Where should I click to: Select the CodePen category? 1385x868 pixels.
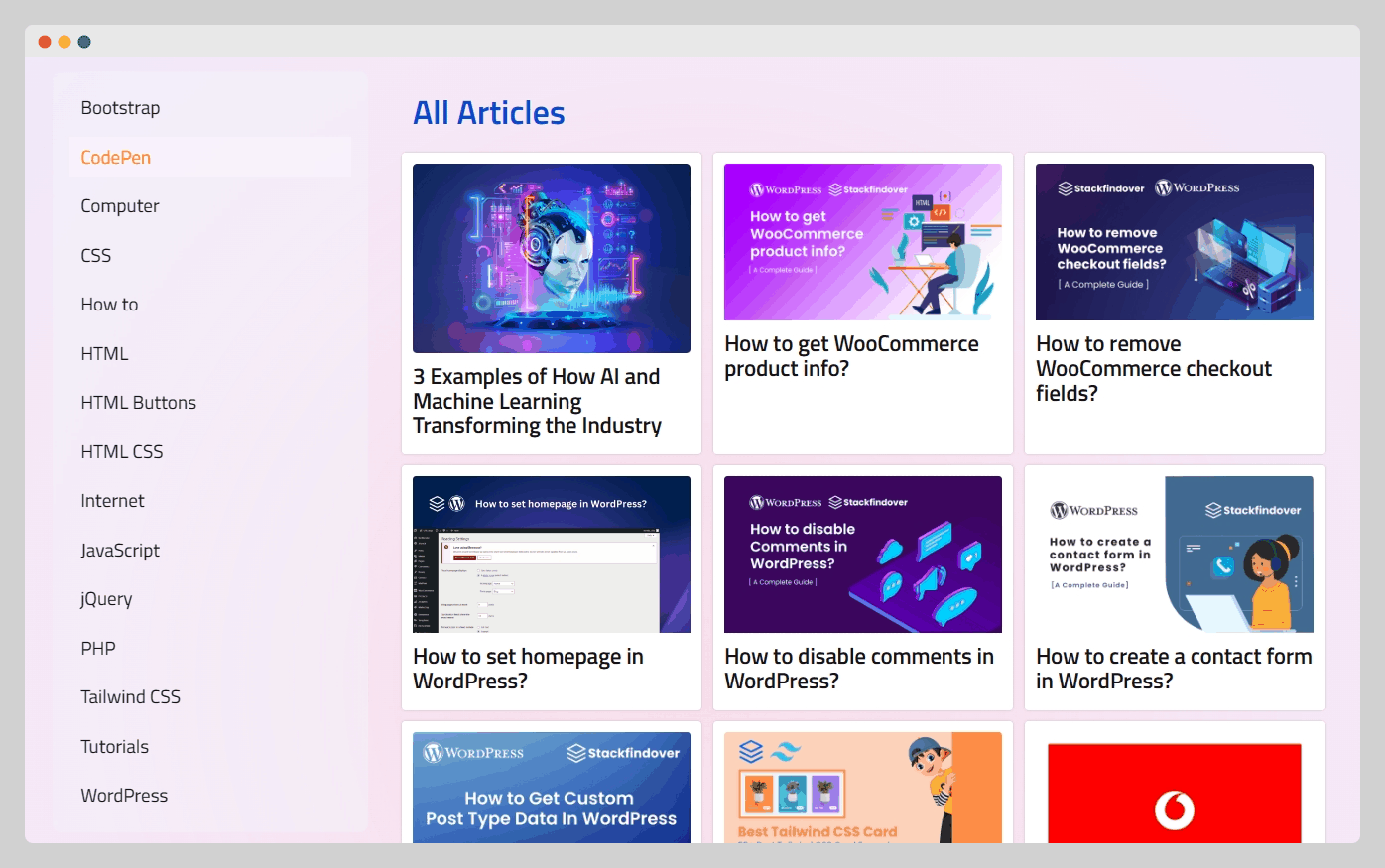pyautogui.click(x=116, y=158)
